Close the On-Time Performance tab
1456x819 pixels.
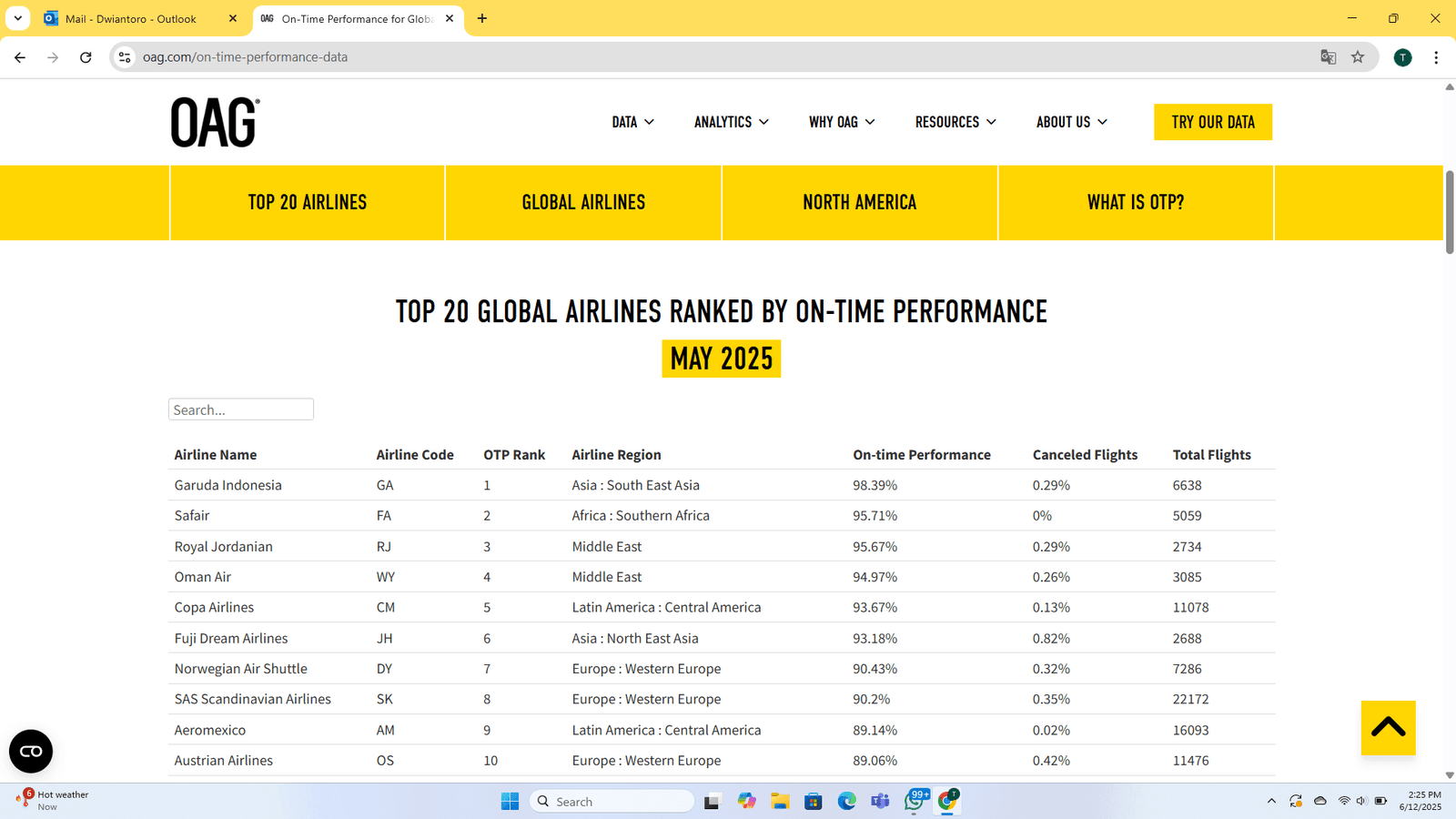pos(450,18)
